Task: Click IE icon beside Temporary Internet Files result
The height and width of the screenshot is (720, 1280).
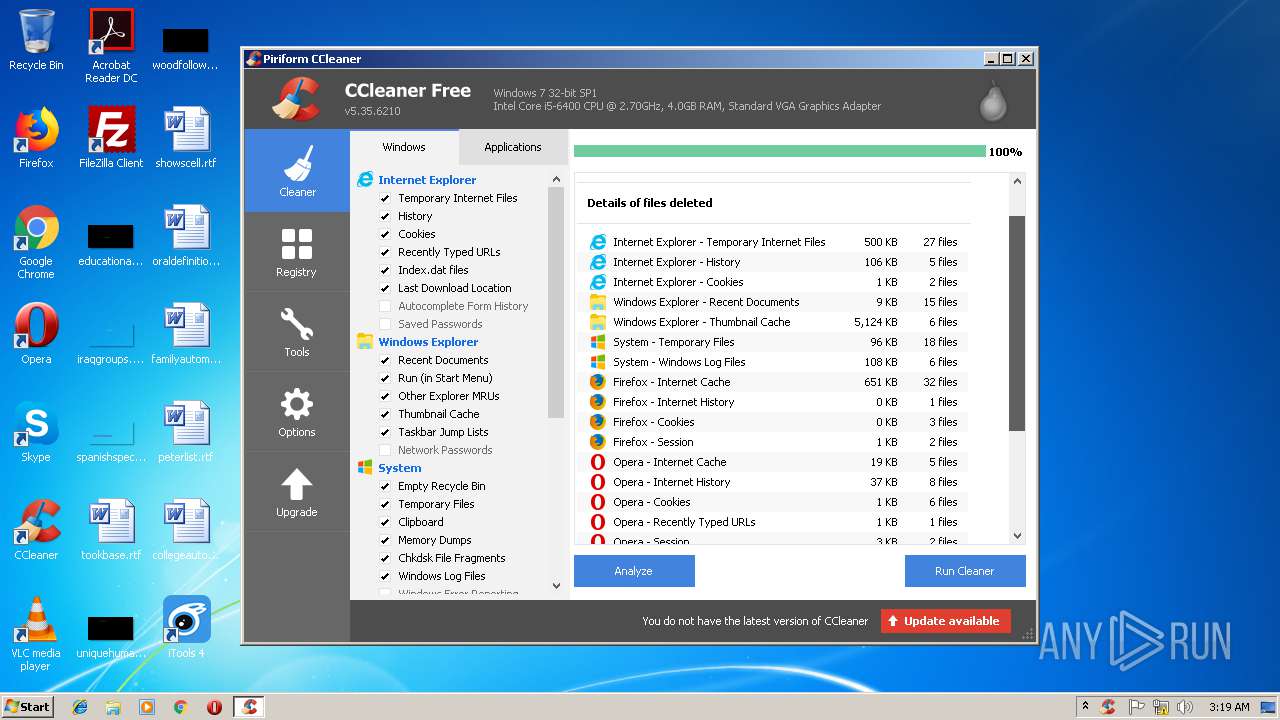Action: click(x=598, y=242)
